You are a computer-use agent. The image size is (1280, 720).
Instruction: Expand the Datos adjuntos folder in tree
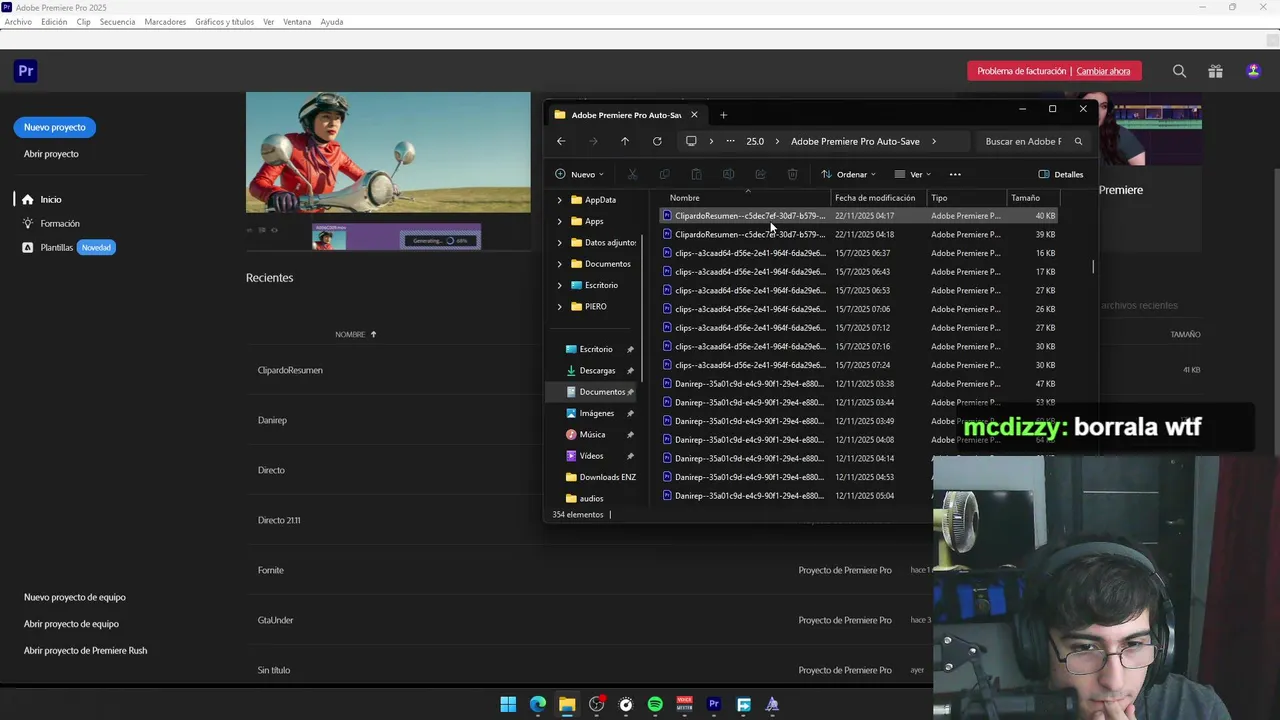pyautogui.click(x=559, y=242)
